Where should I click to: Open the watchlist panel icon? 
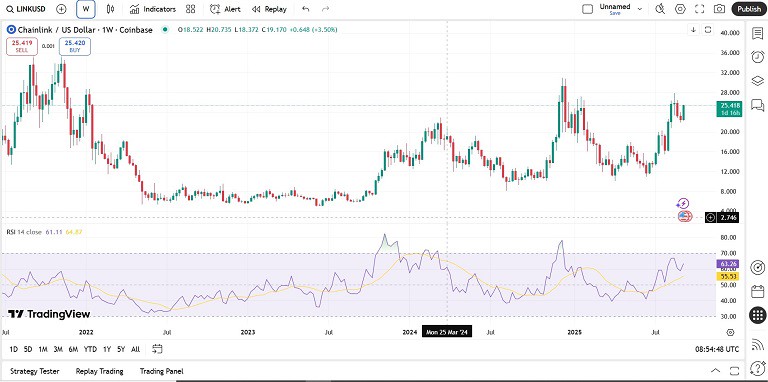click(758, 33)
